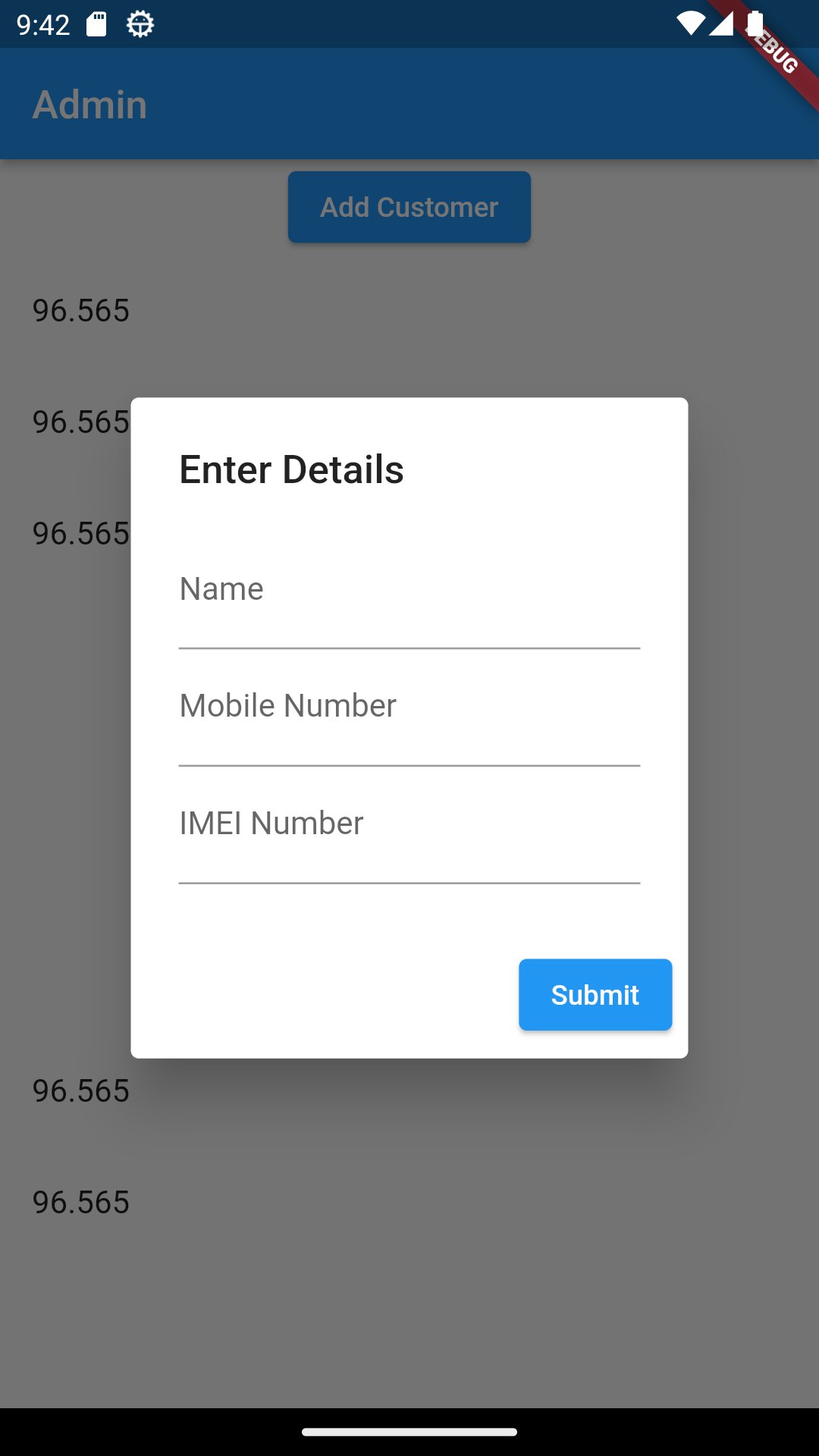This screenshot has height=1456, width=819.
Task: Click the Name input field
Action: (409, 607)
